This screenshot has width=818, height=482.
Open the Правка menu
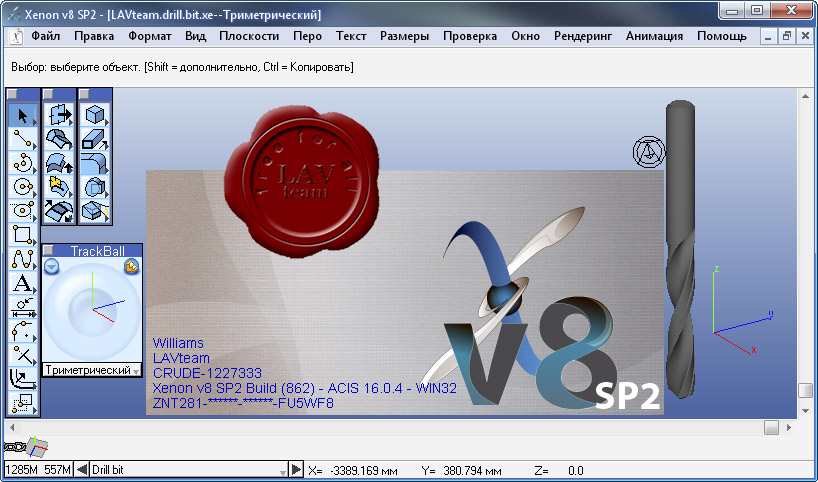[x=94, y=37]
